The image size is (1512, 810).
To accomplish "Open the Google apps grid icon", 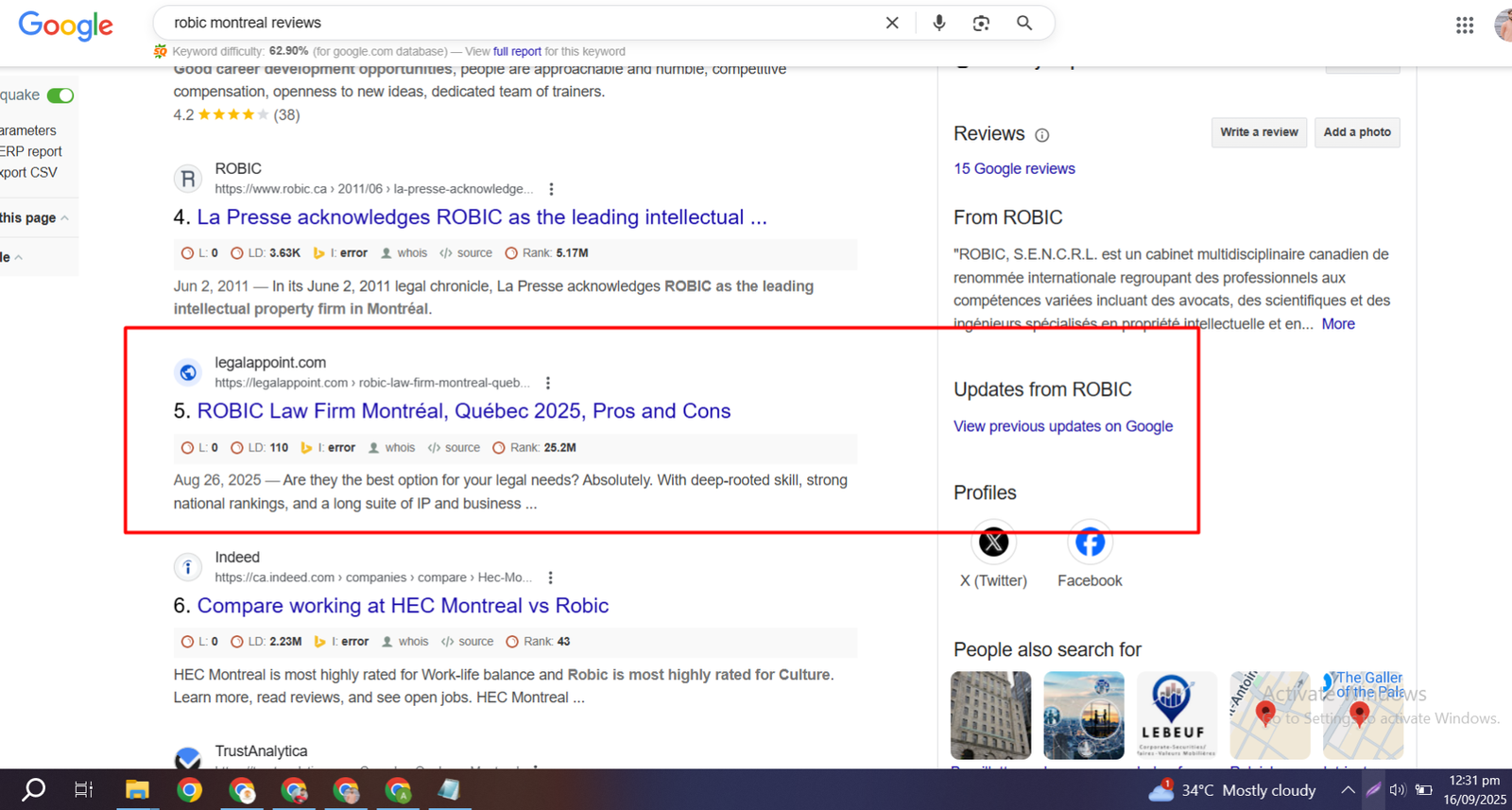I will click(x=1464, y=26).
